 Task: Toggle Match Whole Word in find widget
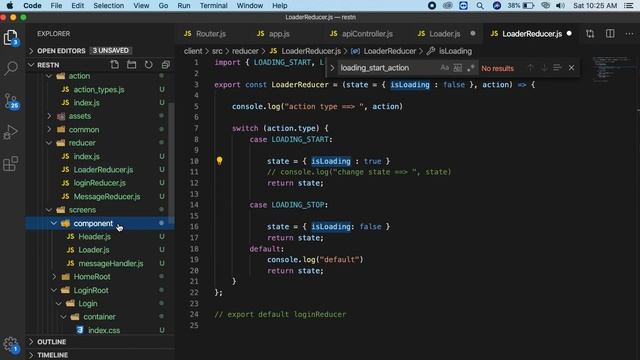coord(458,68)
